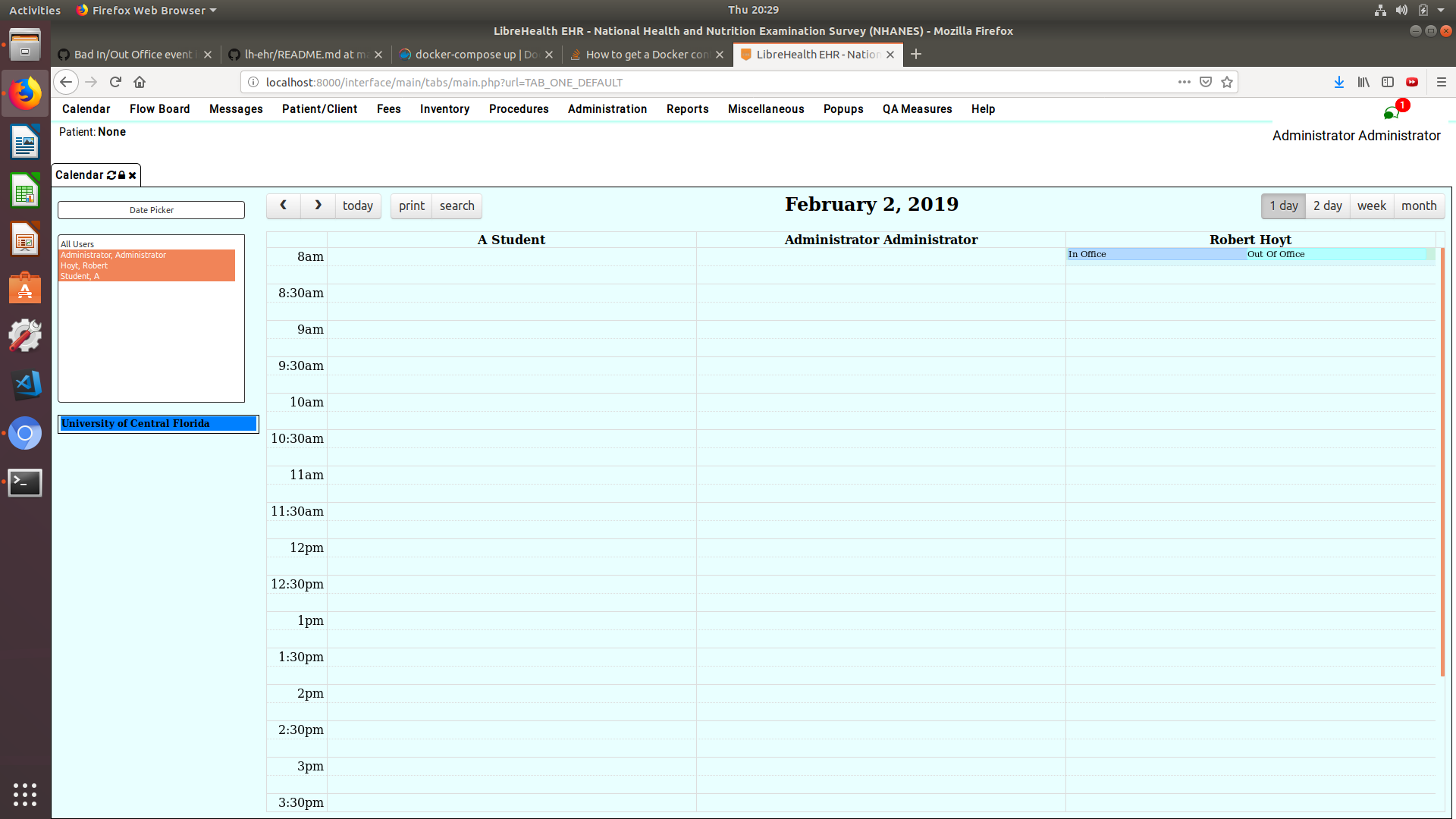Viewport: 1456px width, 819px height.
Task: Reload page using Firefox reload icon
Action: pyautogui.click(x=115, y=82)
